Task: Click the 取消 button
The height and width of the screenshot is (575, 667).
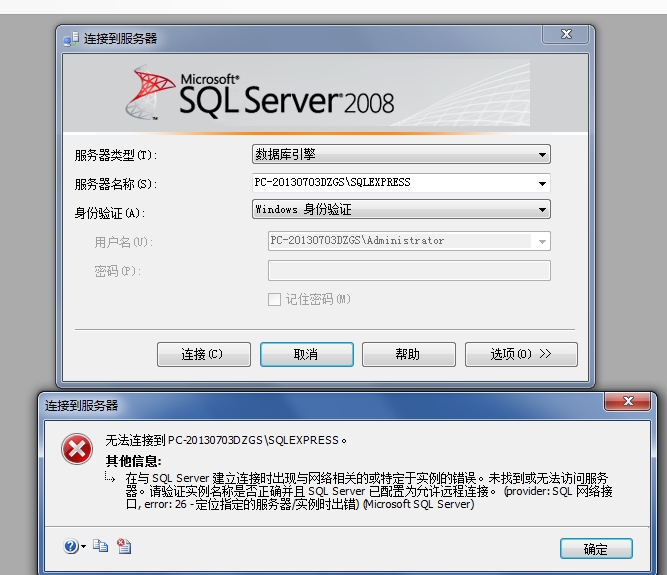Action: pos(307,354)
